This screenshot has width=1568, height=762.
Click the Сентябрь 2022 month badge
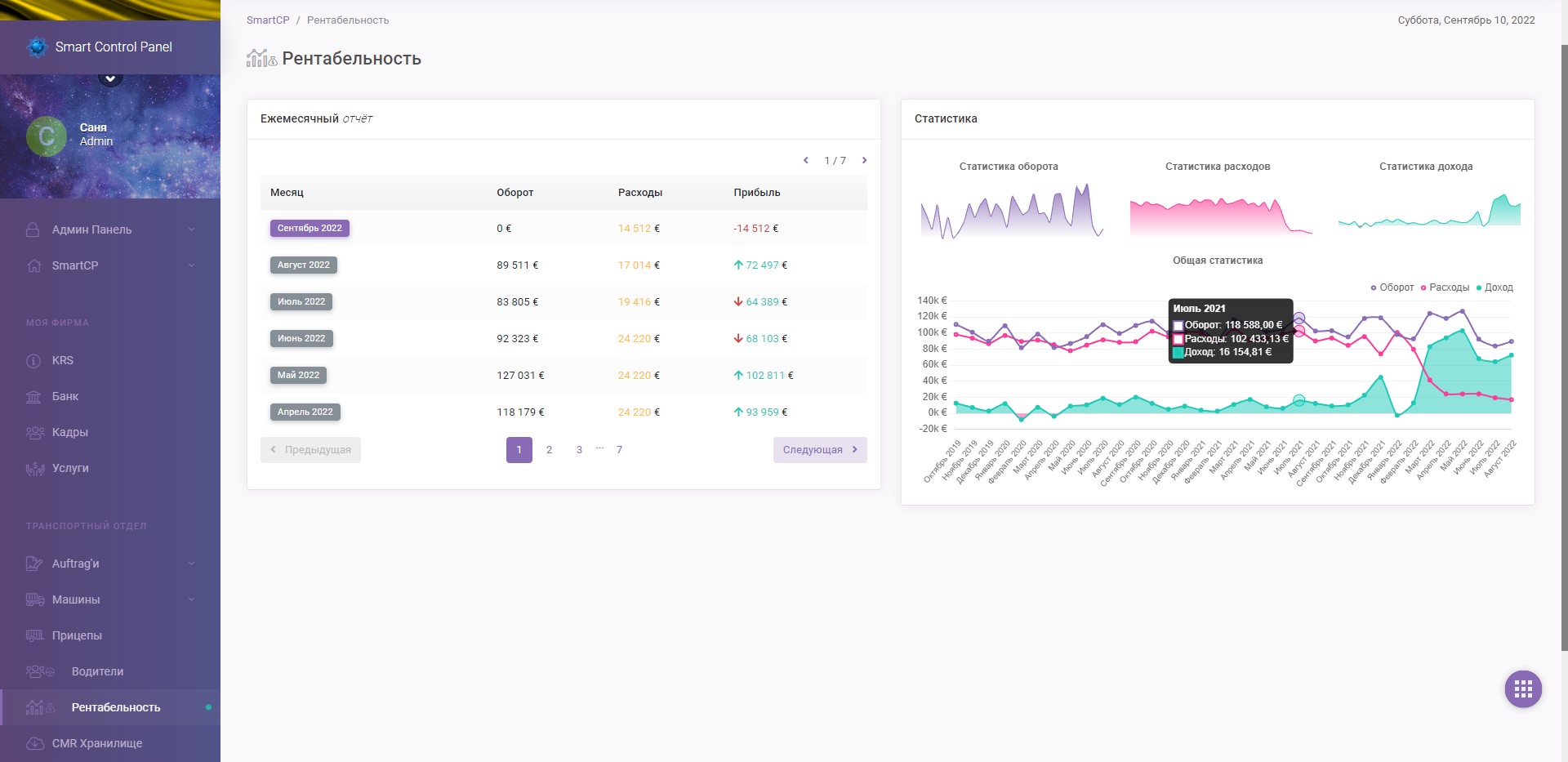tap(310, 228)
